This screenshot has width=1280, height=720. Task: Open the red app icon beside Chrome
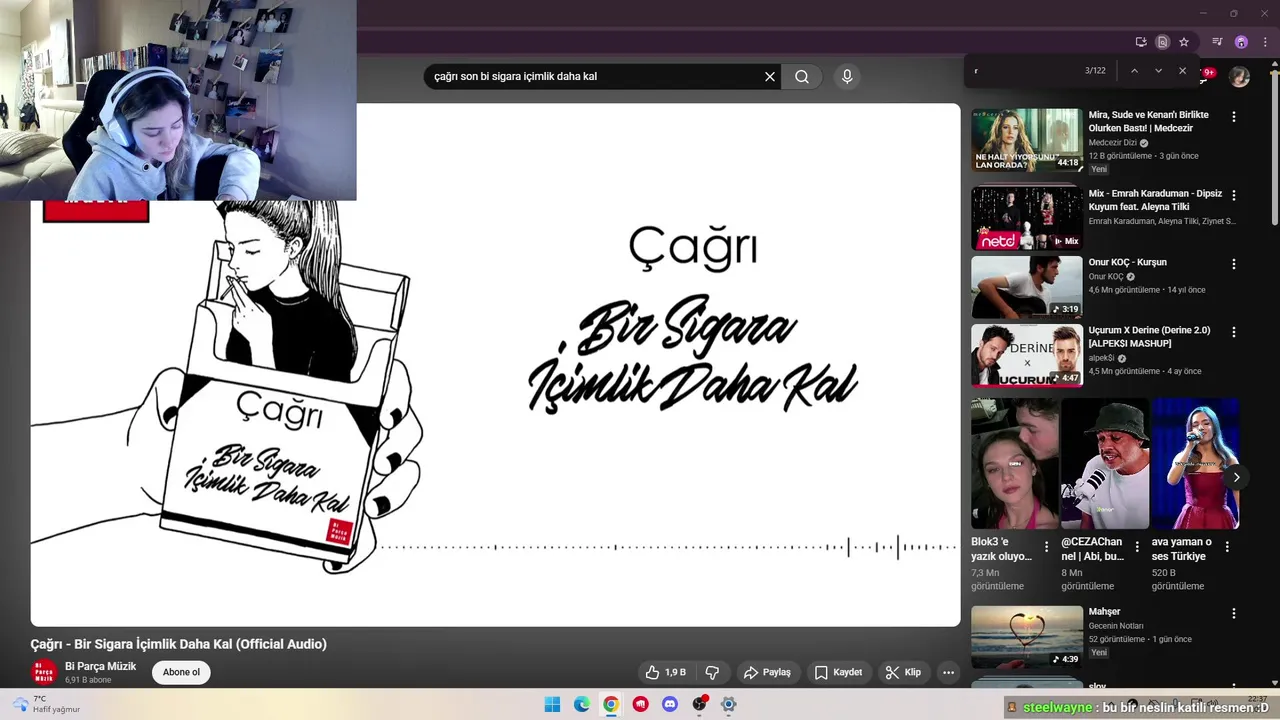[641, 704]
